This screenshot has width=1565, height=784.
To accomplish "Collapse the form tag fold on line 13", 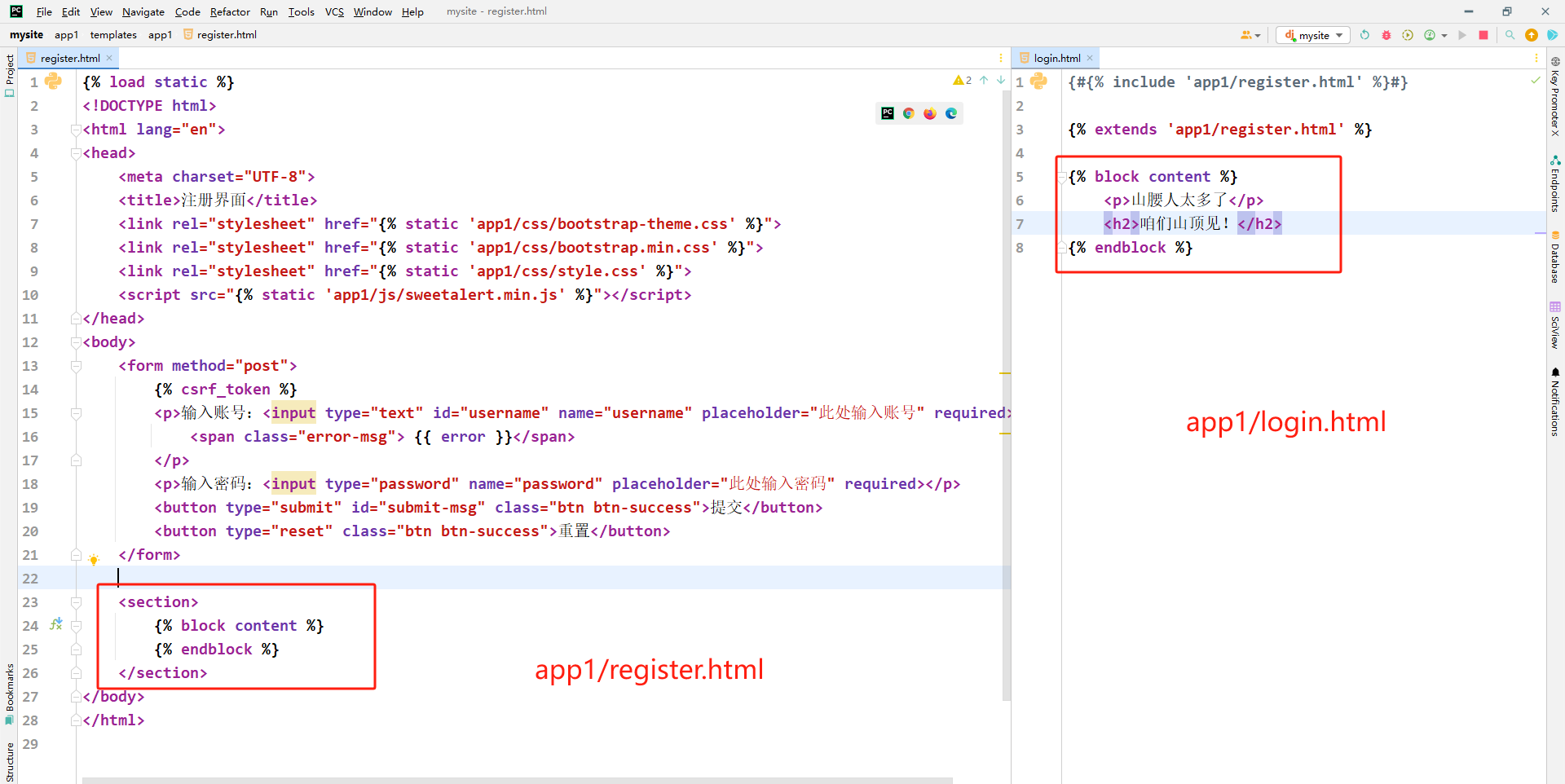I will 76,366.
